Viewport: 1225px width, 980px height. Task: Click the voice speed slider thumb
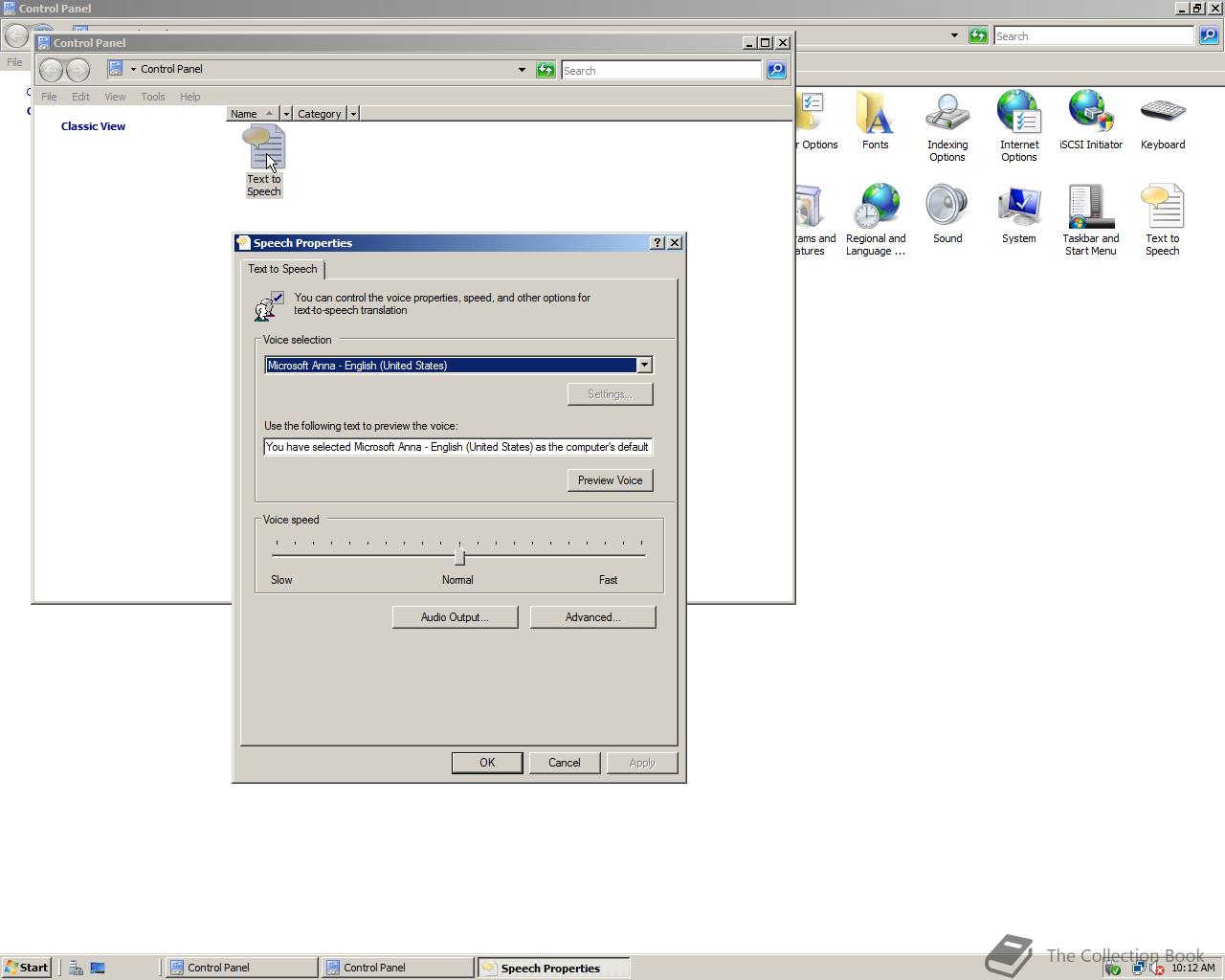coord(459,556)
